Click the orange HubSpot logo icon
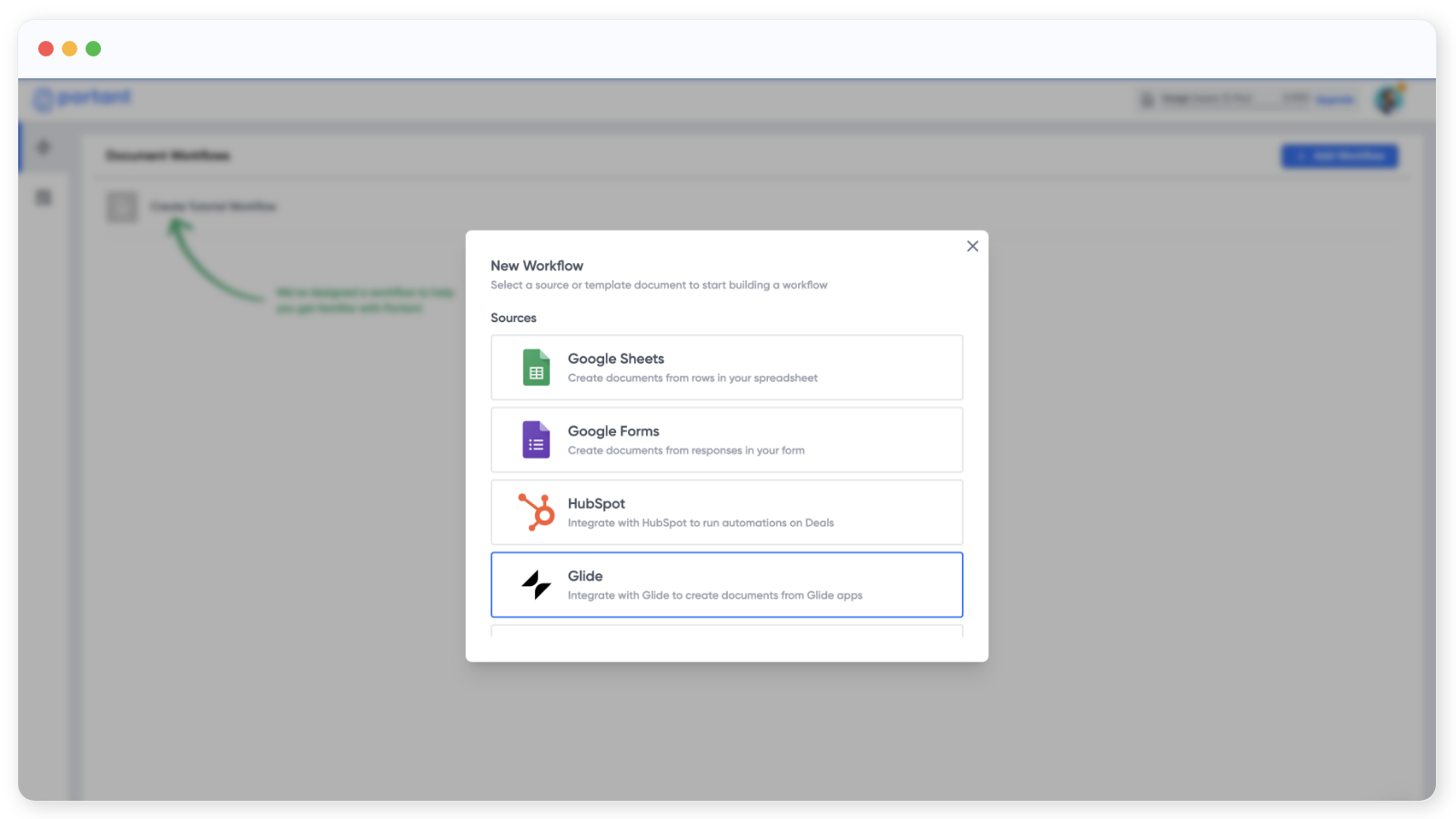This screenshot has height=819, width=1456. (x=536, y=512)
